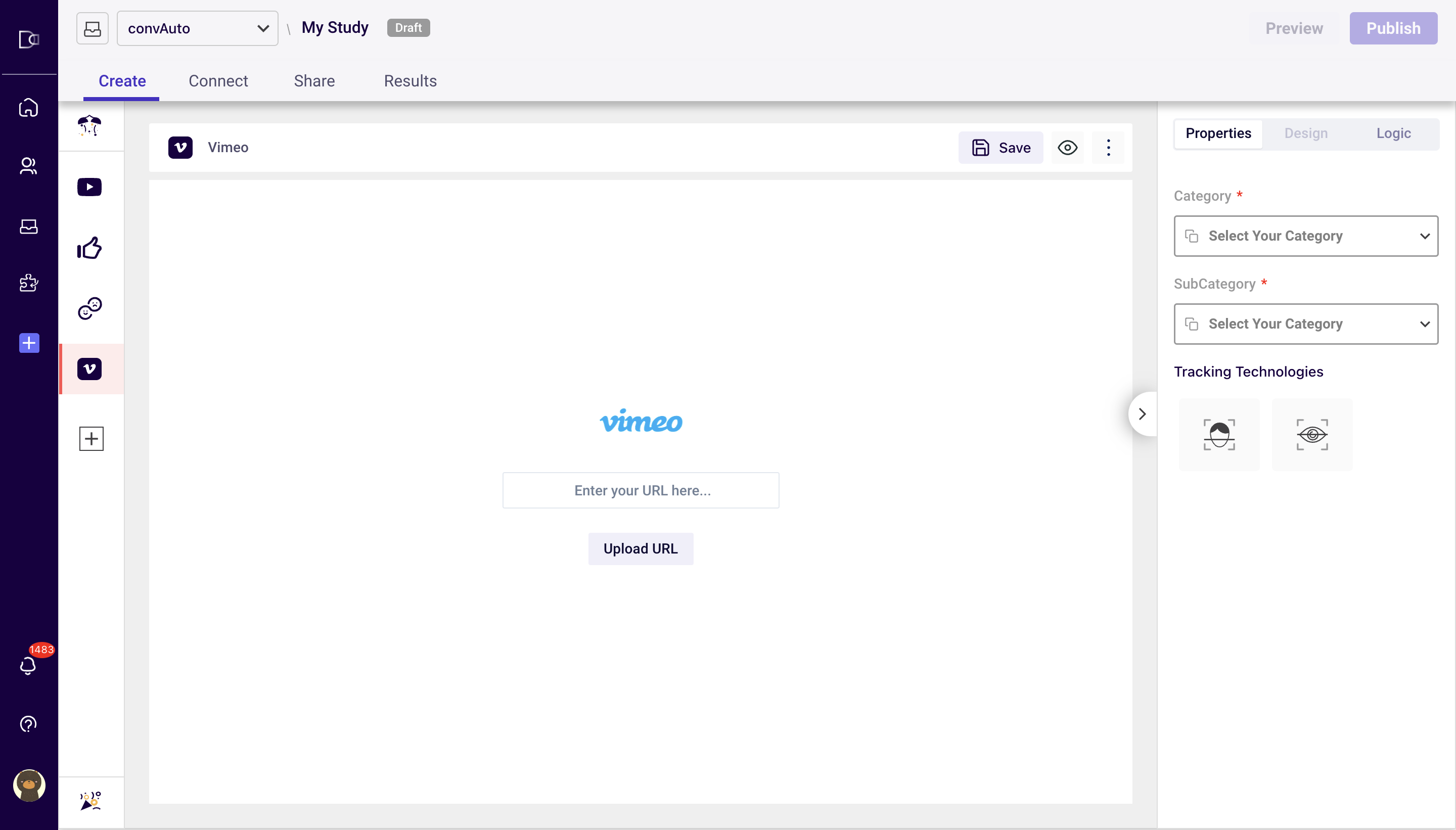The image size is (1456, 830).
Task: Click the purple plus icon in the sidebar
Action: 29,343
